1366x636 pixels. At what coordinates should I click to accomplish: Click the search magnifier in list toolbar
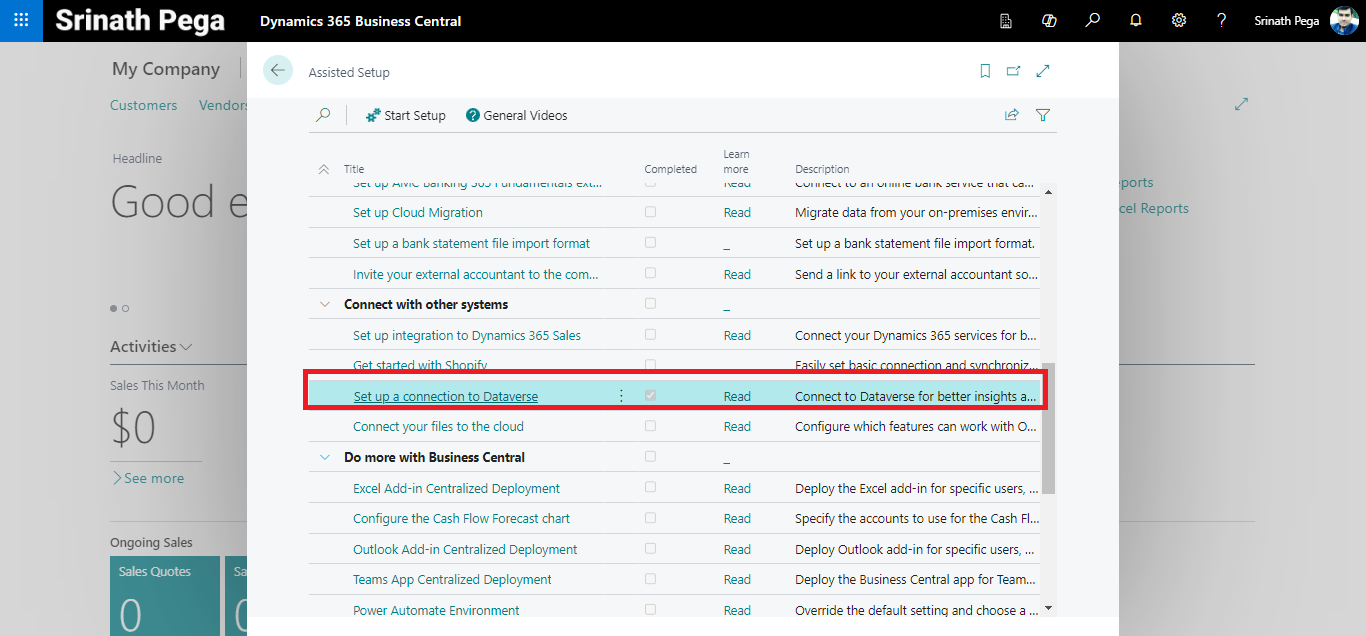tap(323, 115)
